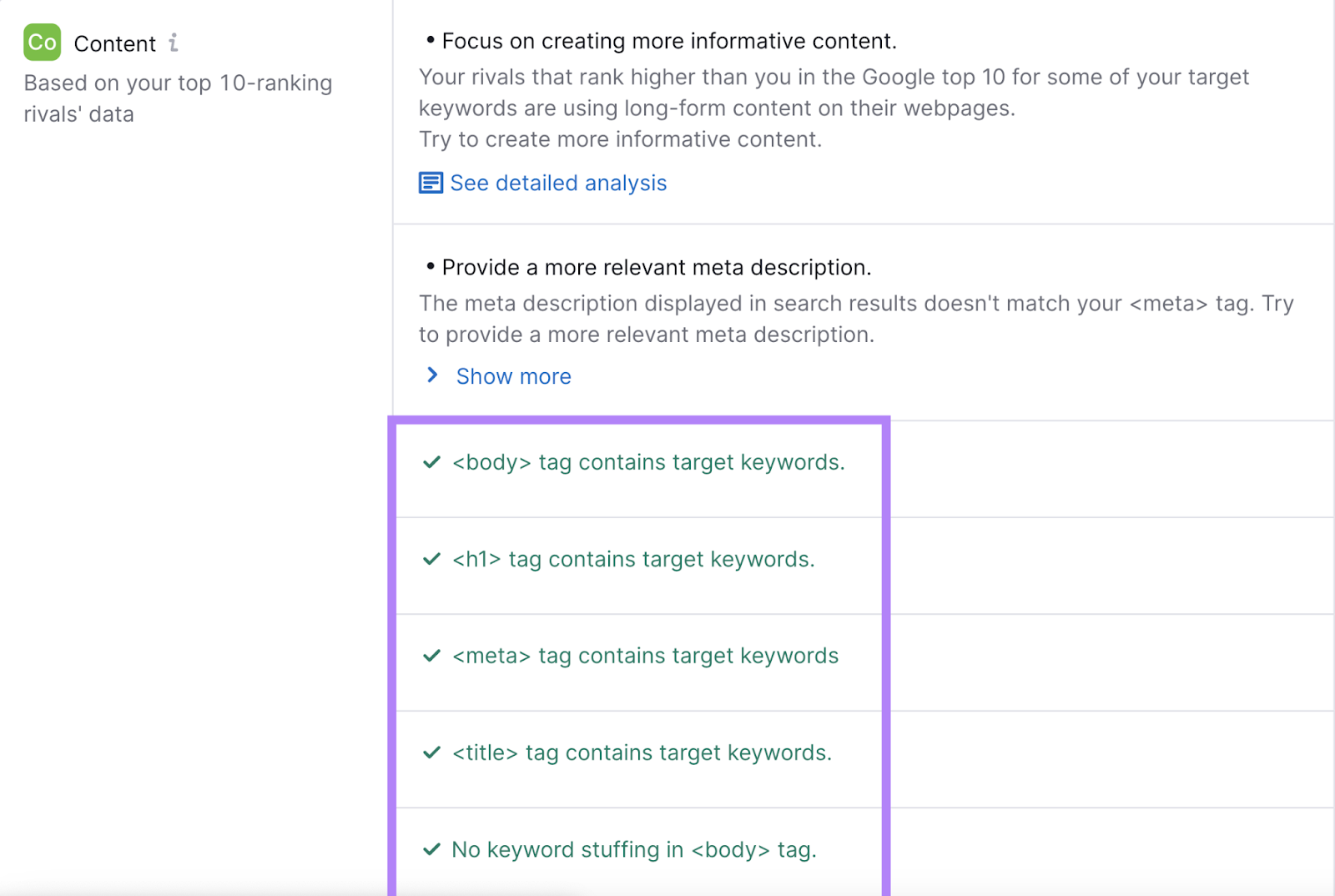The width and height of the screenshot is (1335, 896).
Task: Open See detailed analysis
Action: [x=557, y=183]
